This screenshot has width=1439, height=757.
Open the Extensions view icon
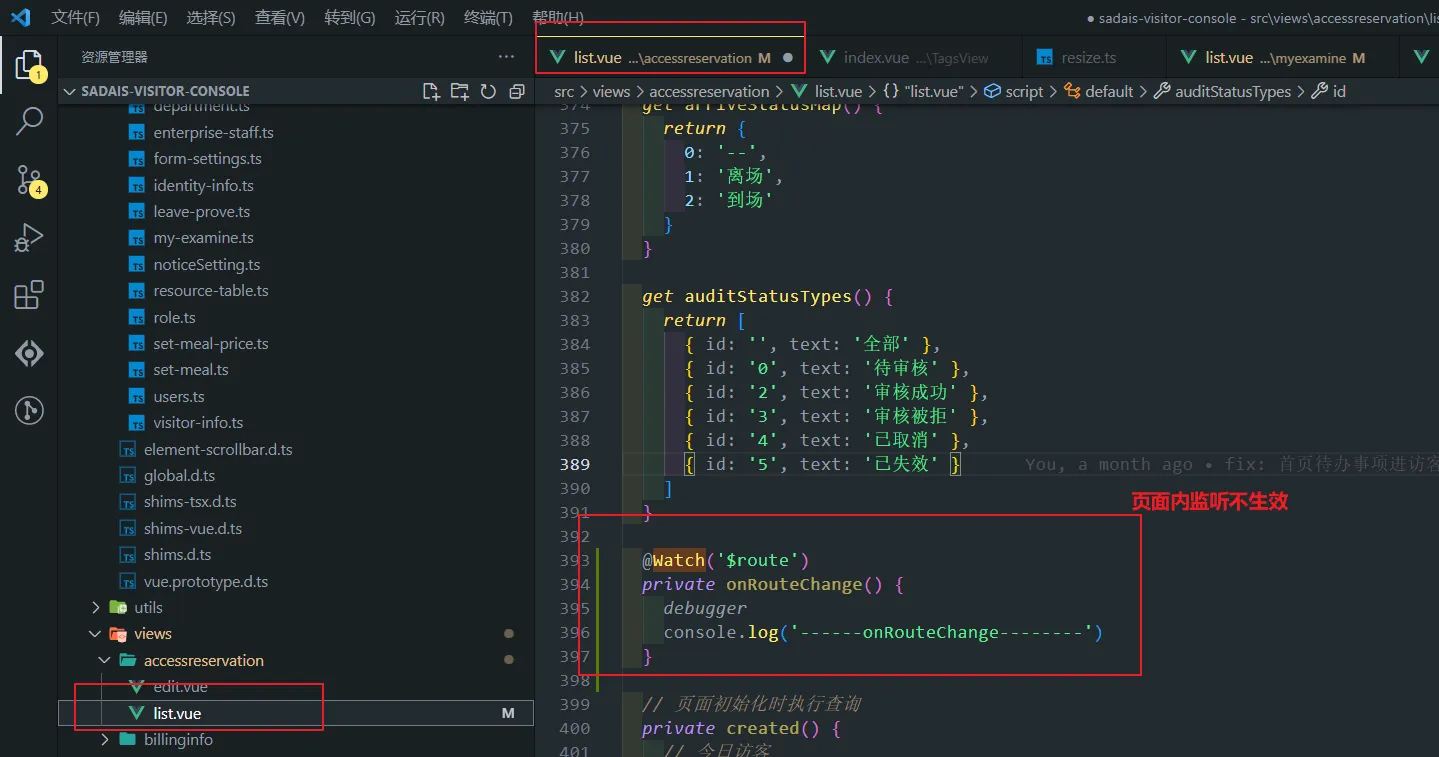(x=28, y=296)
